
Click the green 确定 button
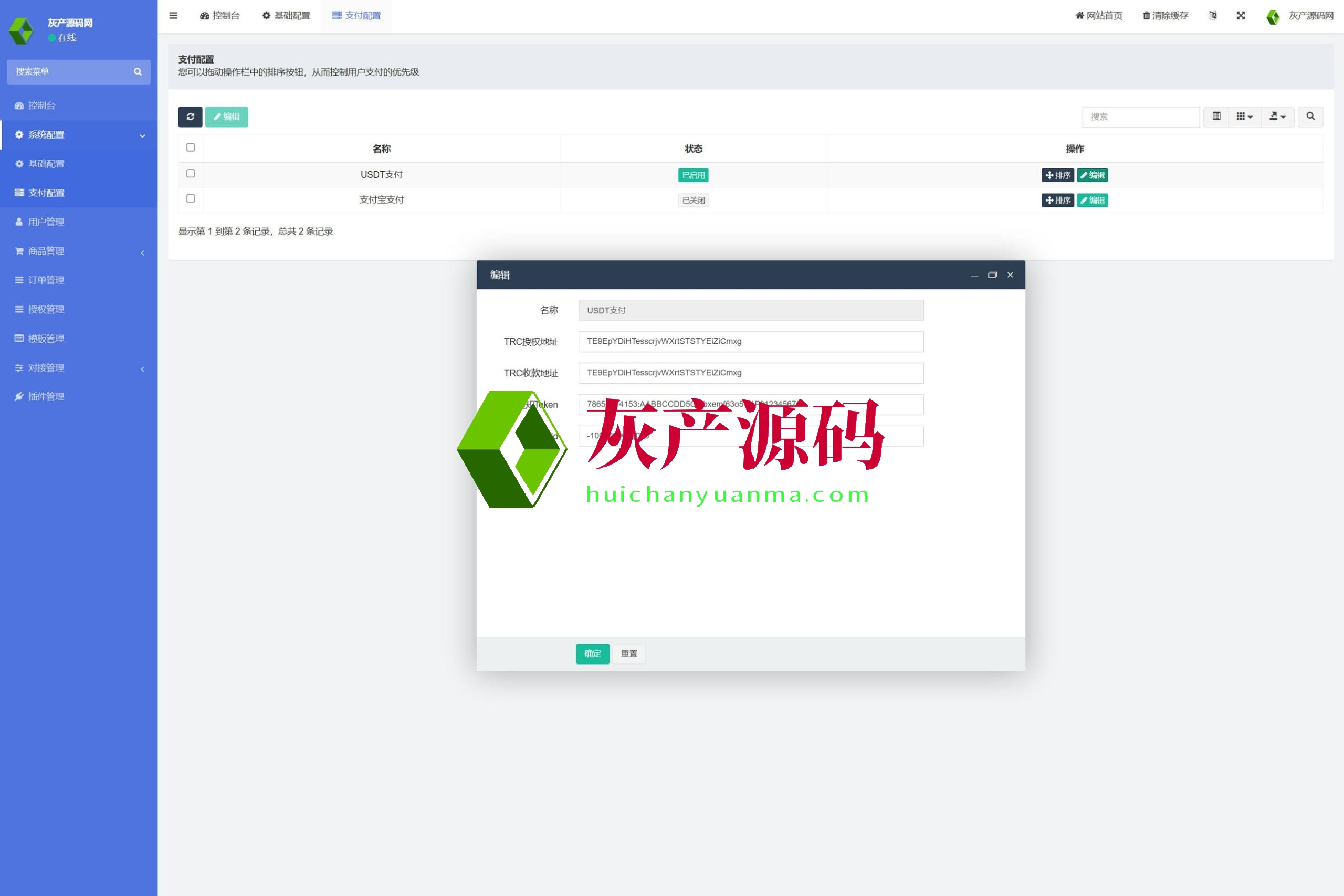coord(592,653)
